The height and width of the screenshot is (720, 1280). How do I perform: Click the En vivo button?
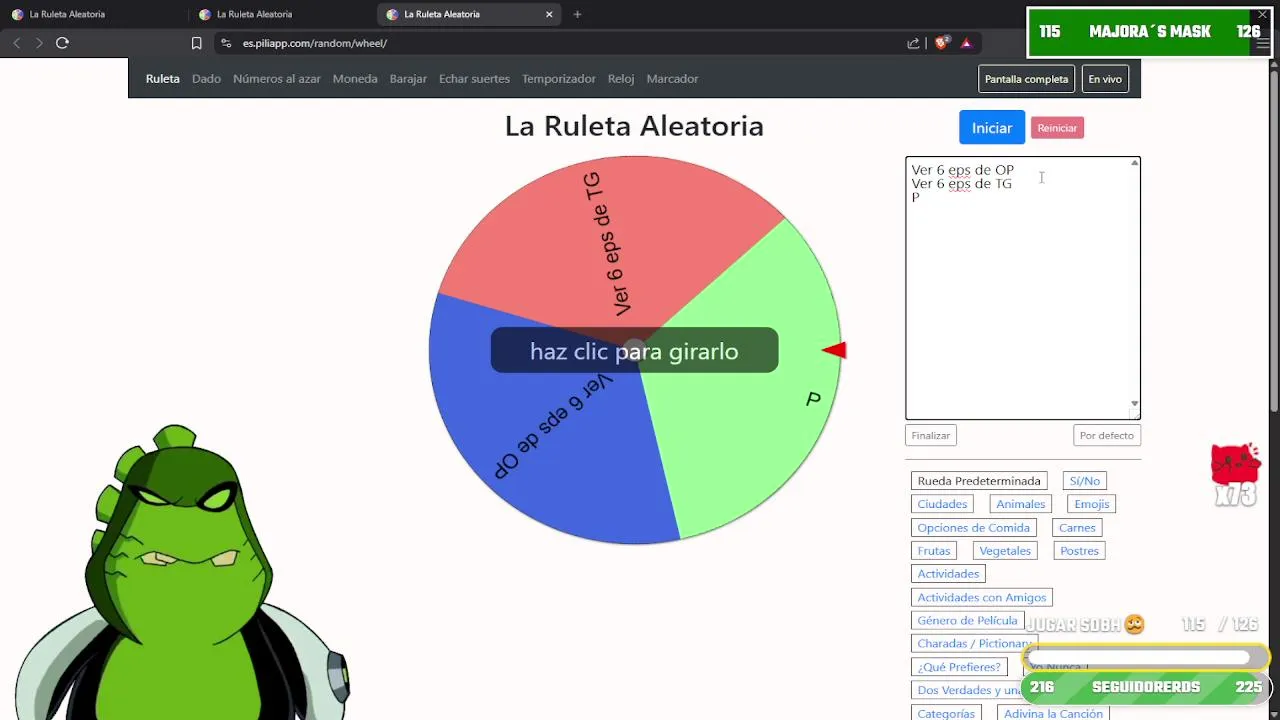(1105, 79)
